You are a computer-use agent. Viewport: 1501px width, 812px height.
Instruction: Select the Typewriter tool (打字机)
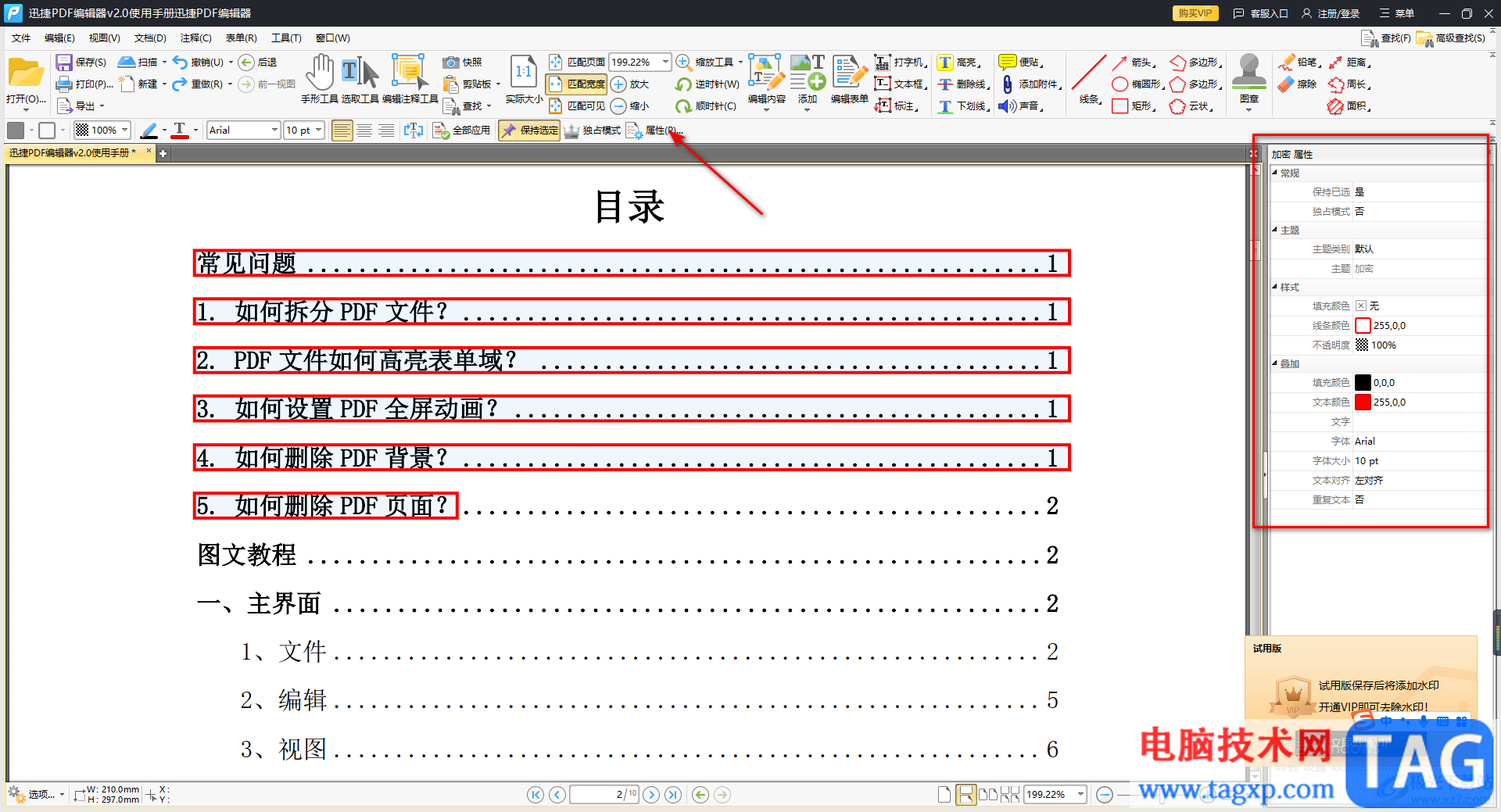[x=901, y=63]
